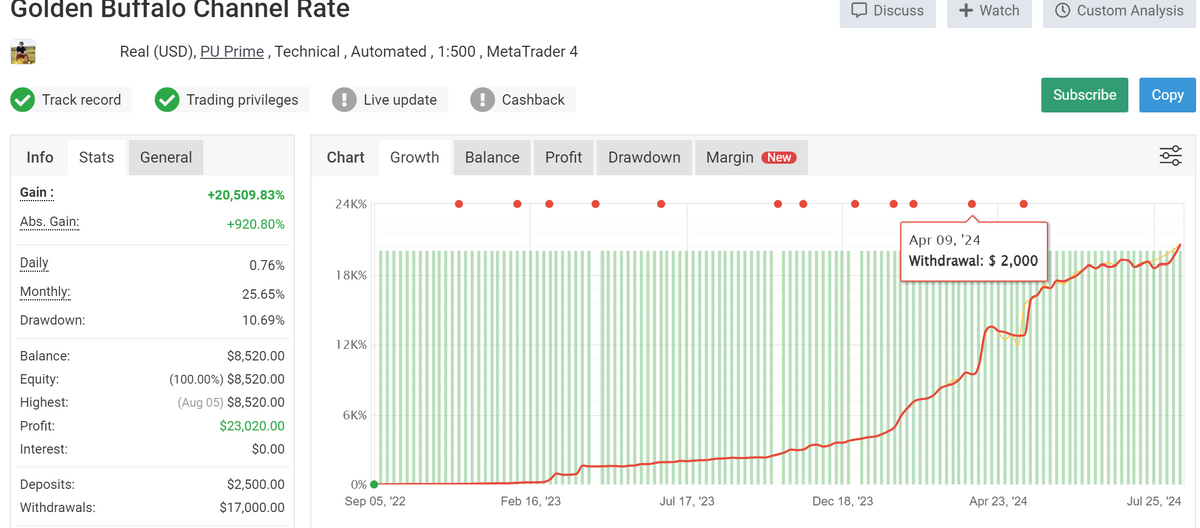Viewport: 1200px width, 528px height.
Task: Select the Drawdown chart tab
Action: [x=644, y=157]
